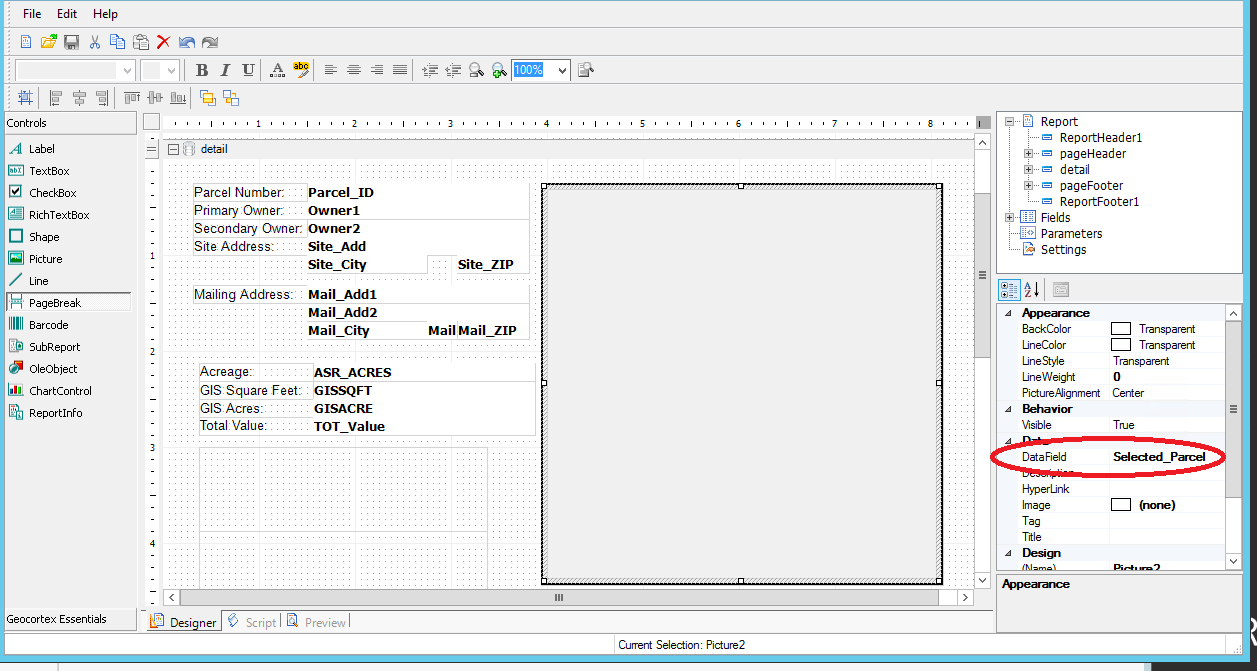Expand the pageHeader tree node
Viewport: 1257px width, 671px height.
point(1028,154)
